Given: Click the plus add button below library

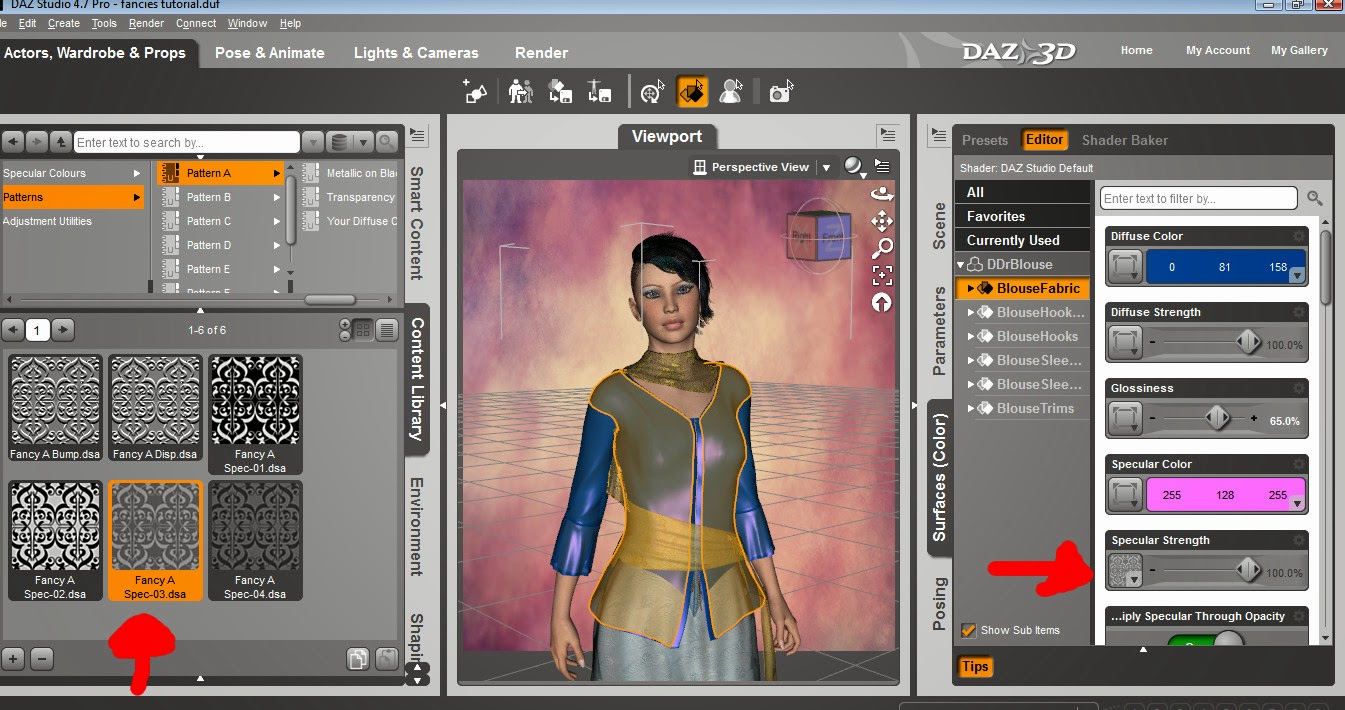Looking at the screenshot, I should point(13,659).
